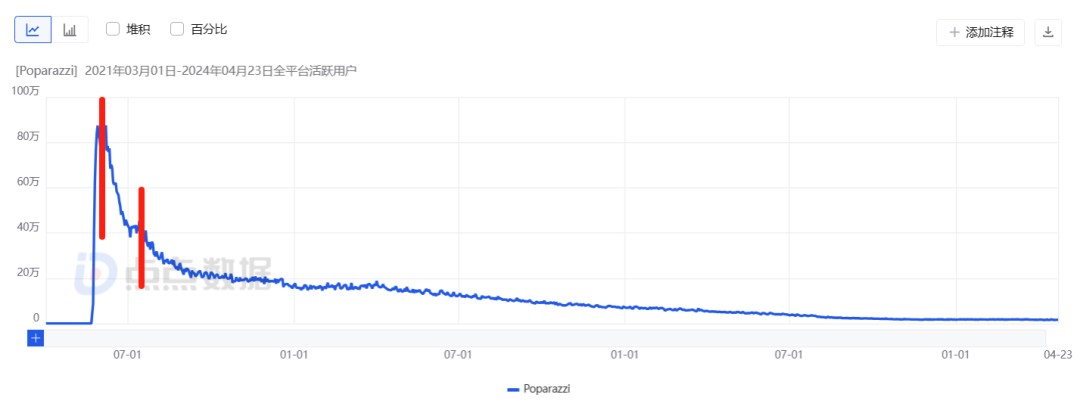
Task: Click the first red marker at the peak
Action: 102,168
